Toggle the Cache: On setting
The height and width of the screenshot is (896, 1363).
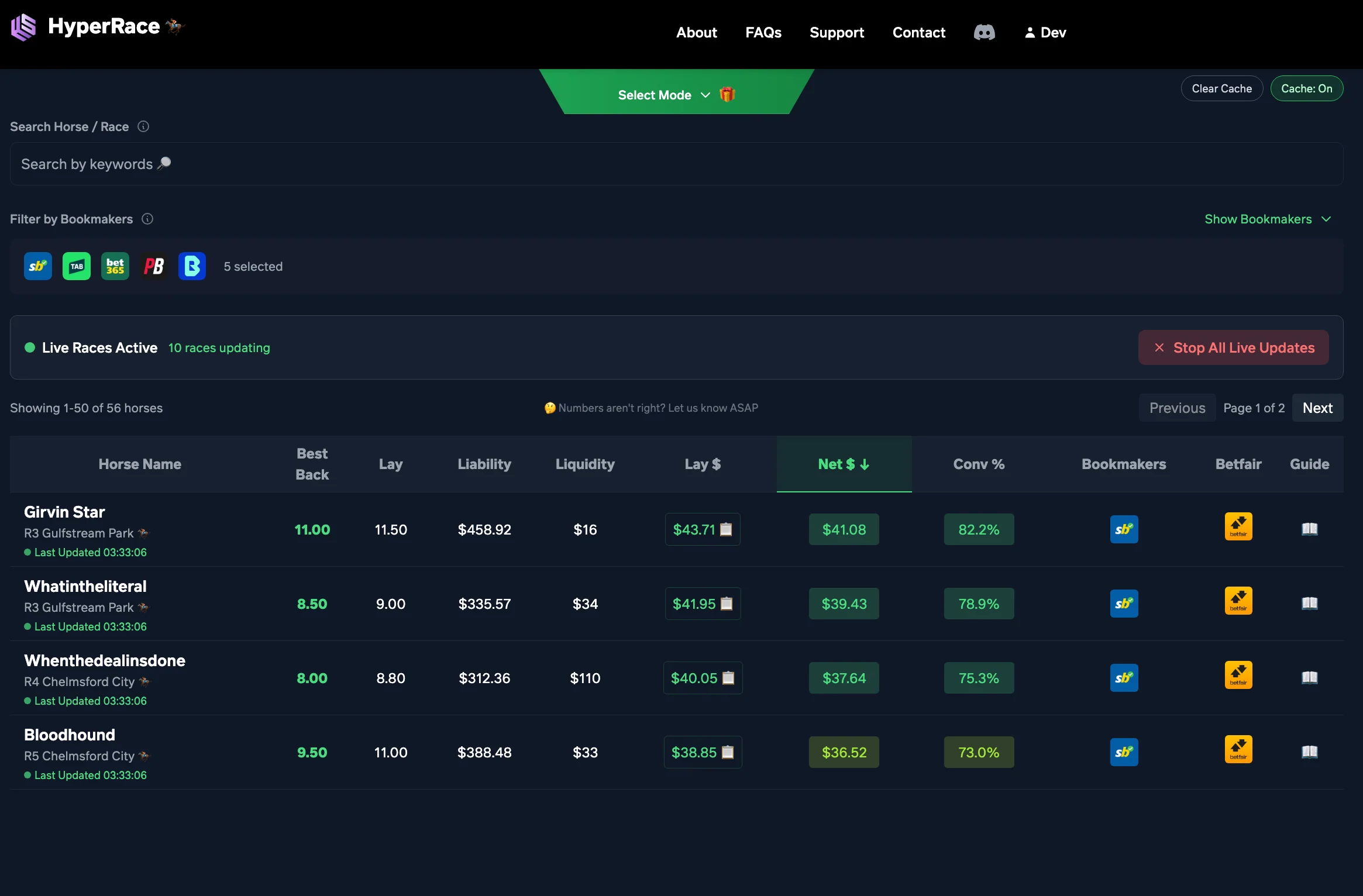(x=1306, y=88)
